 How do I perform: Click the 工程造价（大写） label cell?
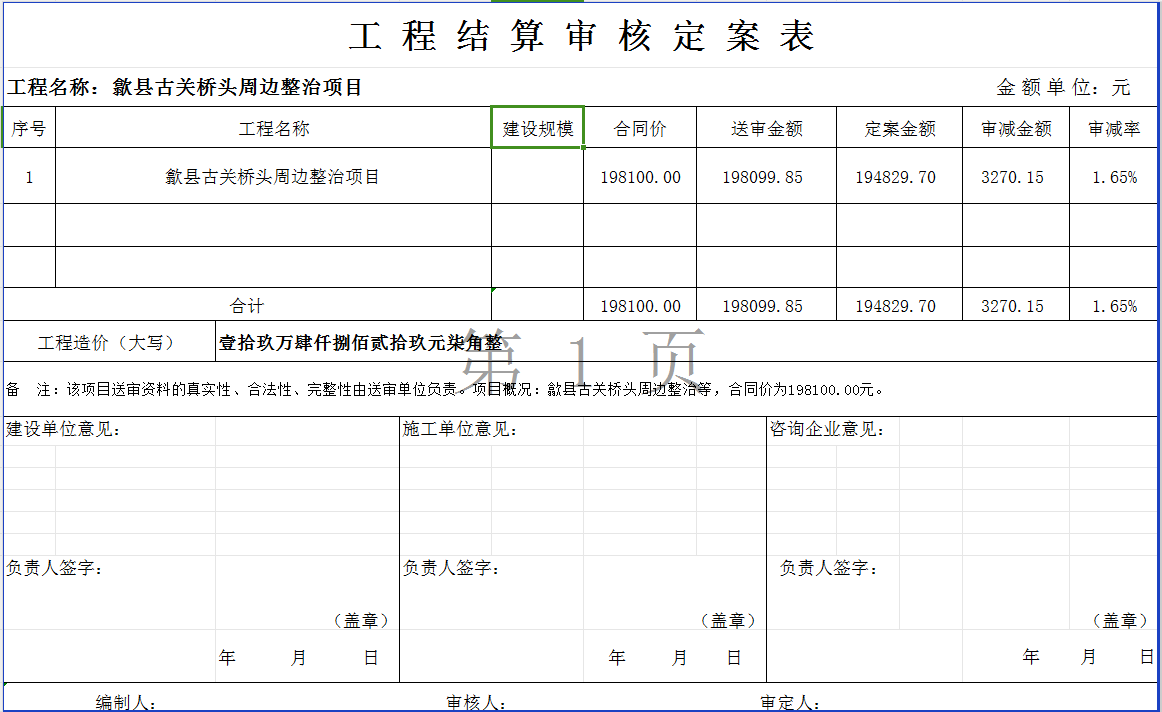tap(107, 343)
